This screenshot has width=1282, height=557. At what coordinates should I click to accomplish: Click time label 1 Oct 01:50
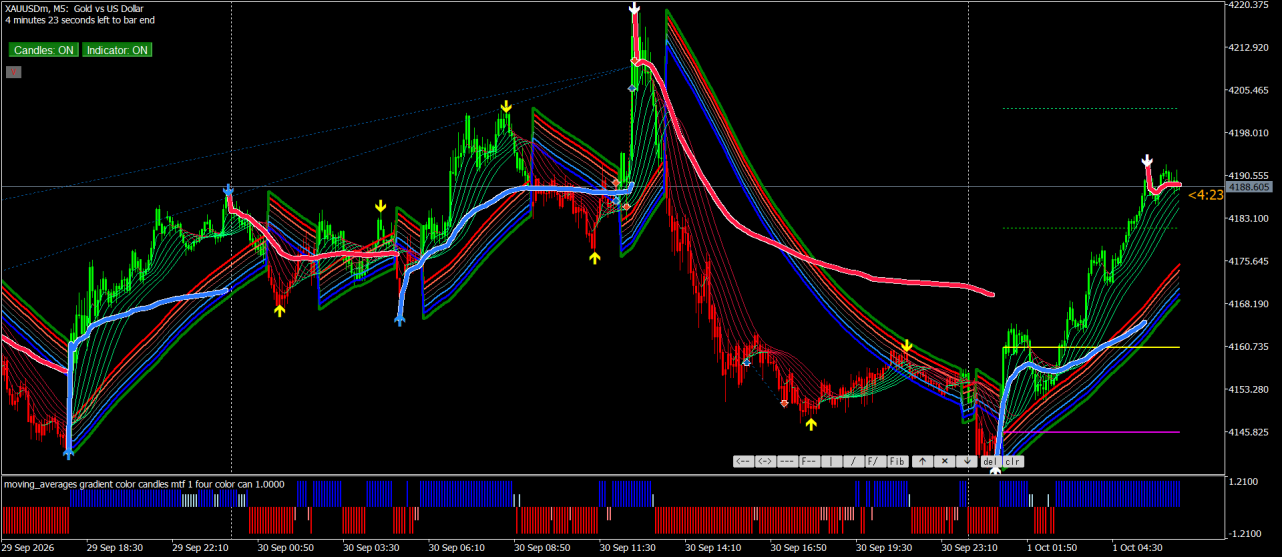pyautogui.click(x=1052, y=548)
